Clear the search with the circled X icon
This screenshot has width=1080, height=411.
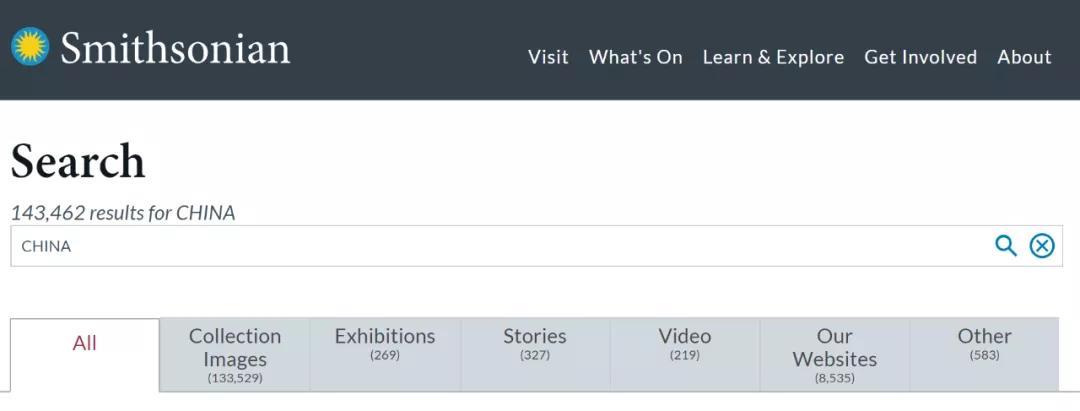[1042, 246]
